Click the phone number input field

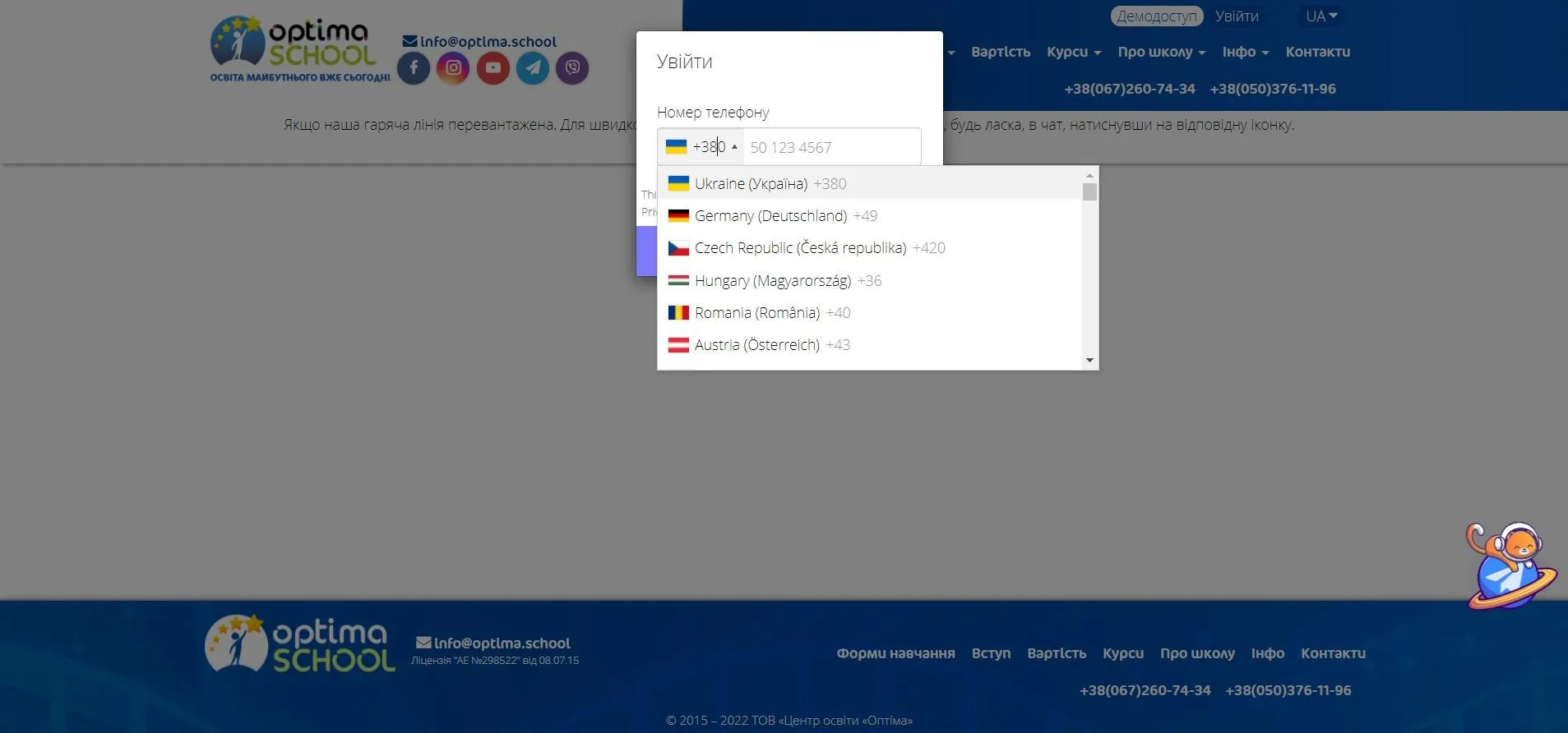coord(831,147)
